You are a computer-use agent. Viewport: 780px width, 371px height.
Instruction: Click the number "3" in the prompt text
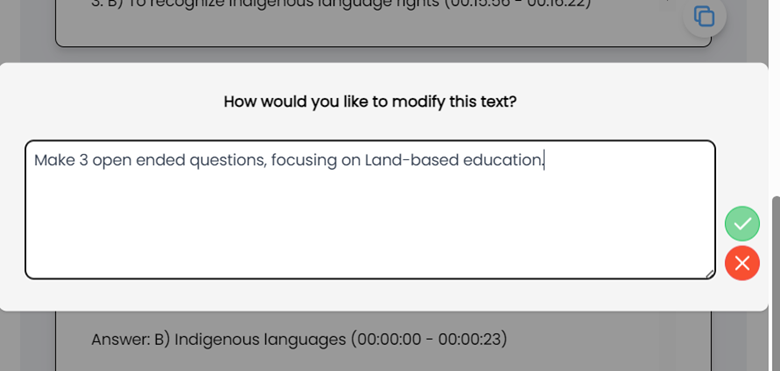point(84,160)
